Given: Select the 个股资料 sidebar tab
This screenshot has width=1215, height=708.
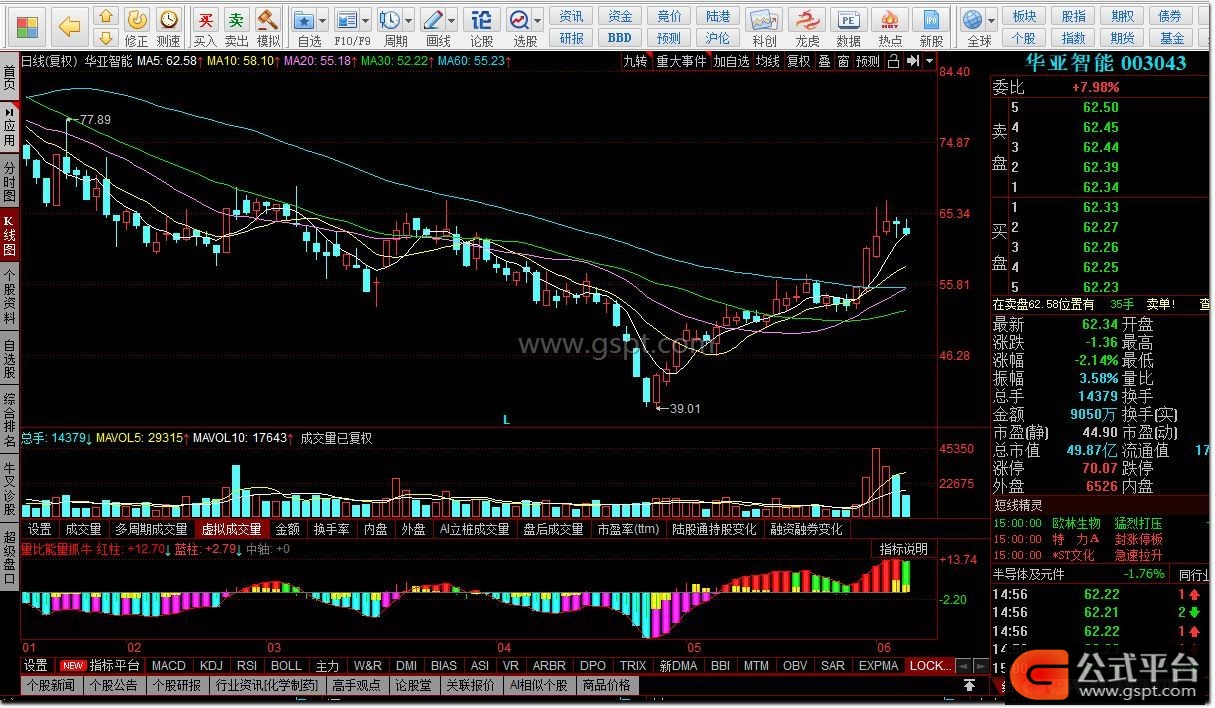Looking at the screenshot, I should 9,296.
